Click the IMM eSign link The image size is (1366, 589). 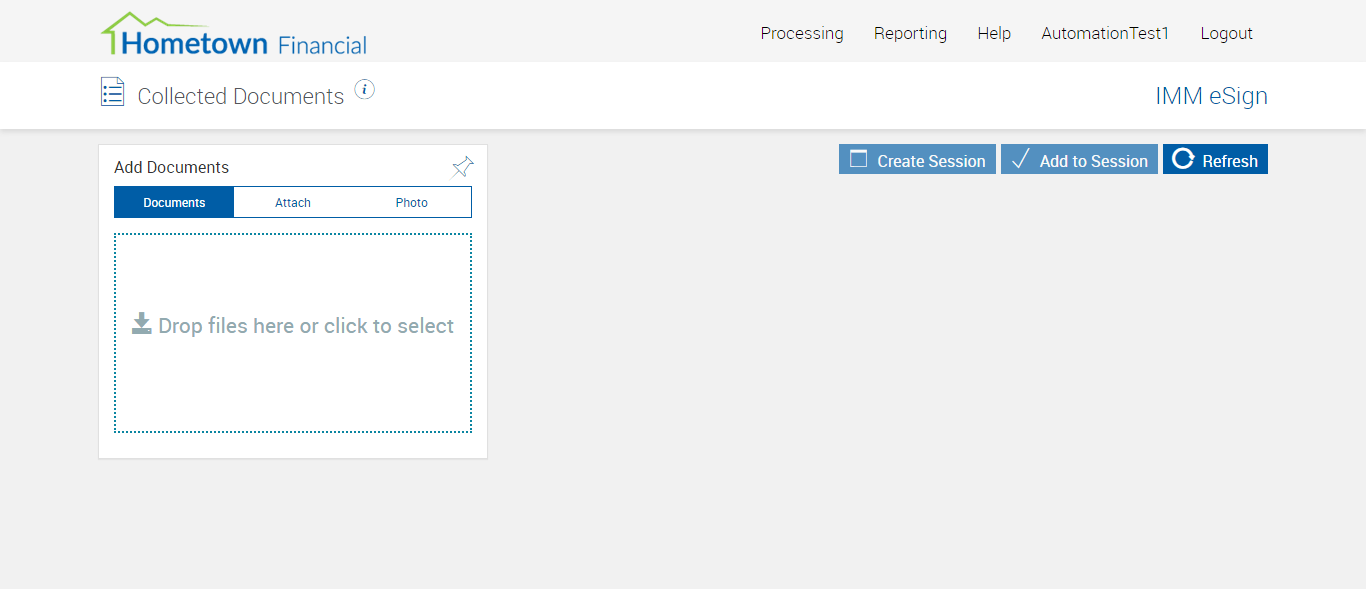[x=1211, y=96]
